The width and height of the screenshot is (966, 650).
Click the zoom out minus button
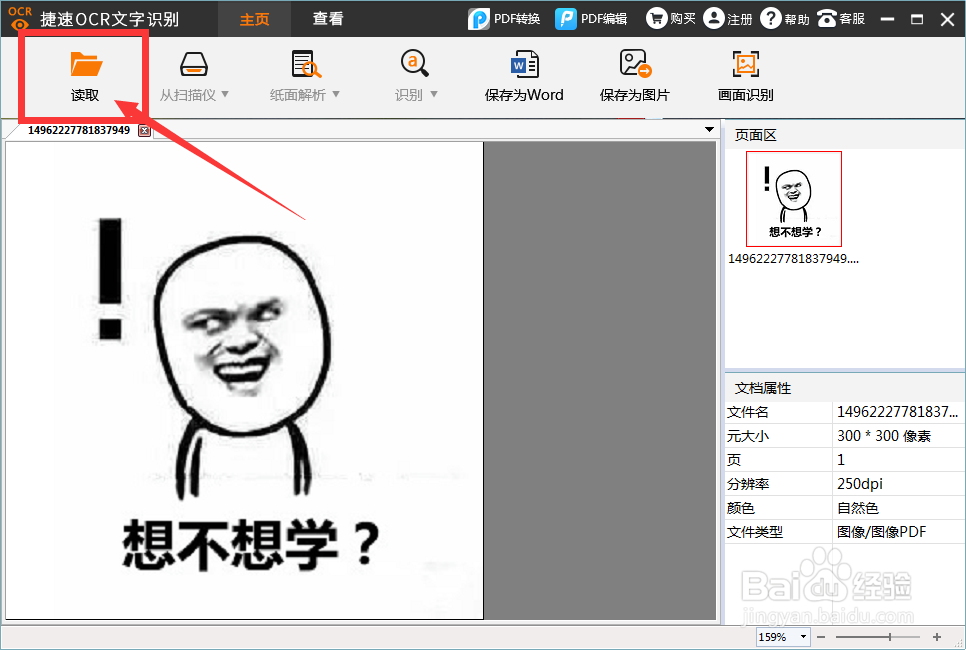[x=821, y=636]
